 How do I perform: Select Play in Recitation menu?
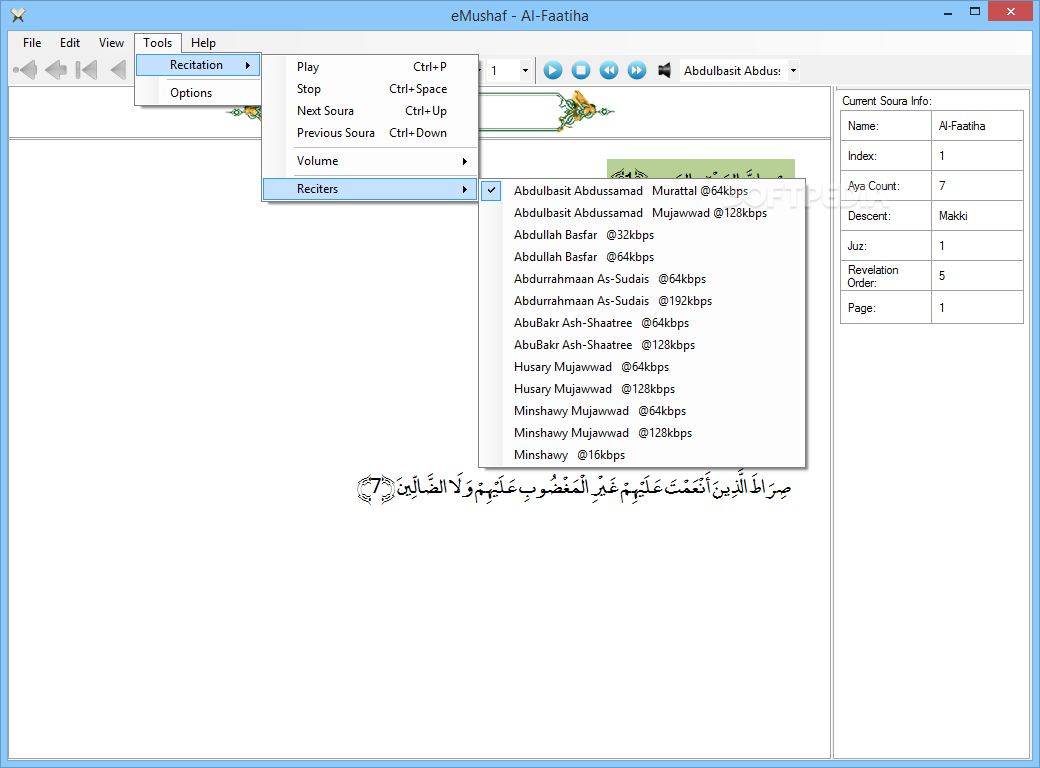(370, 67)
